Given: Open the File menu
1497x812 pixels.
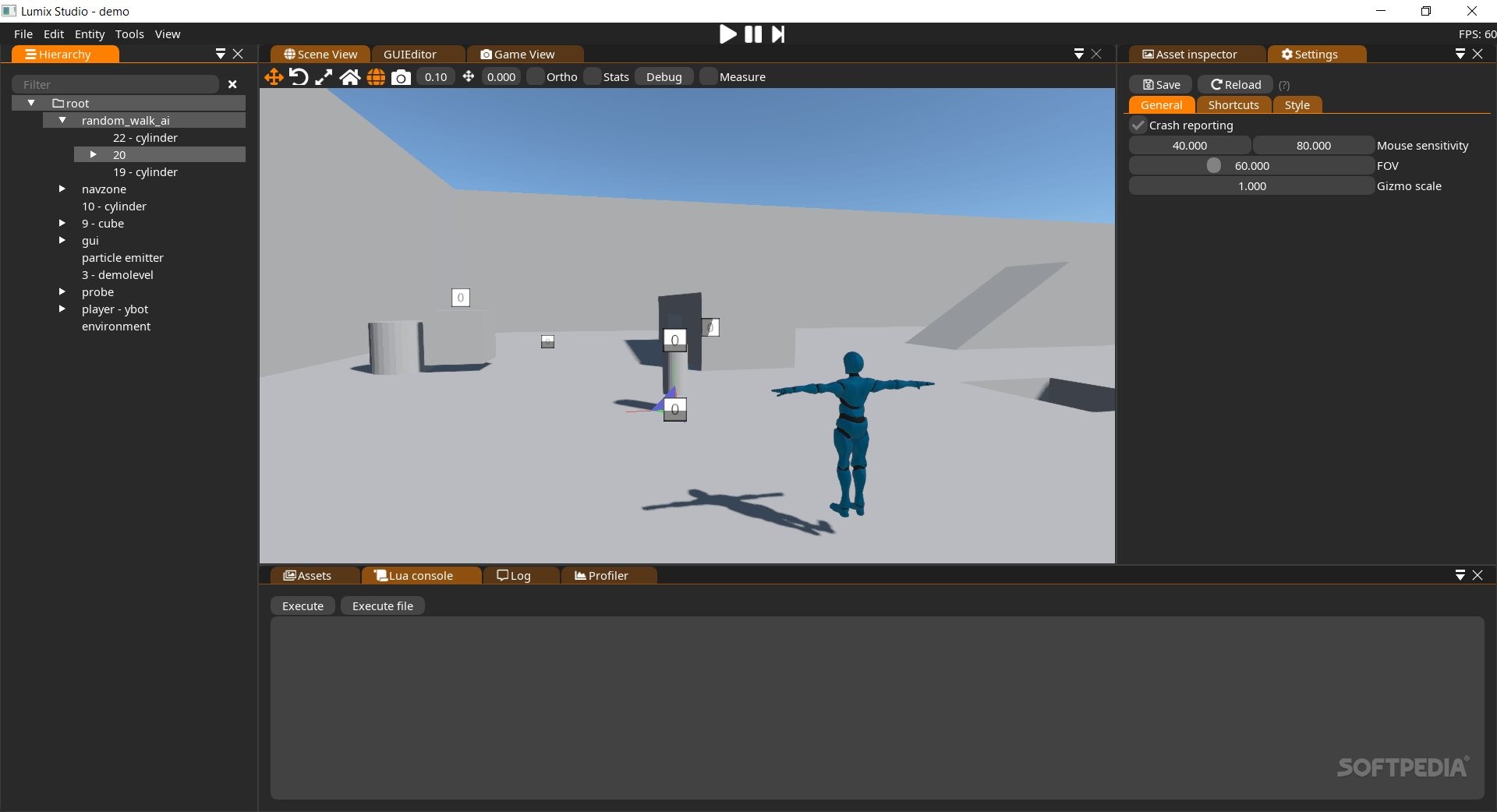Looking at the screenshot, I should [23, 34].
